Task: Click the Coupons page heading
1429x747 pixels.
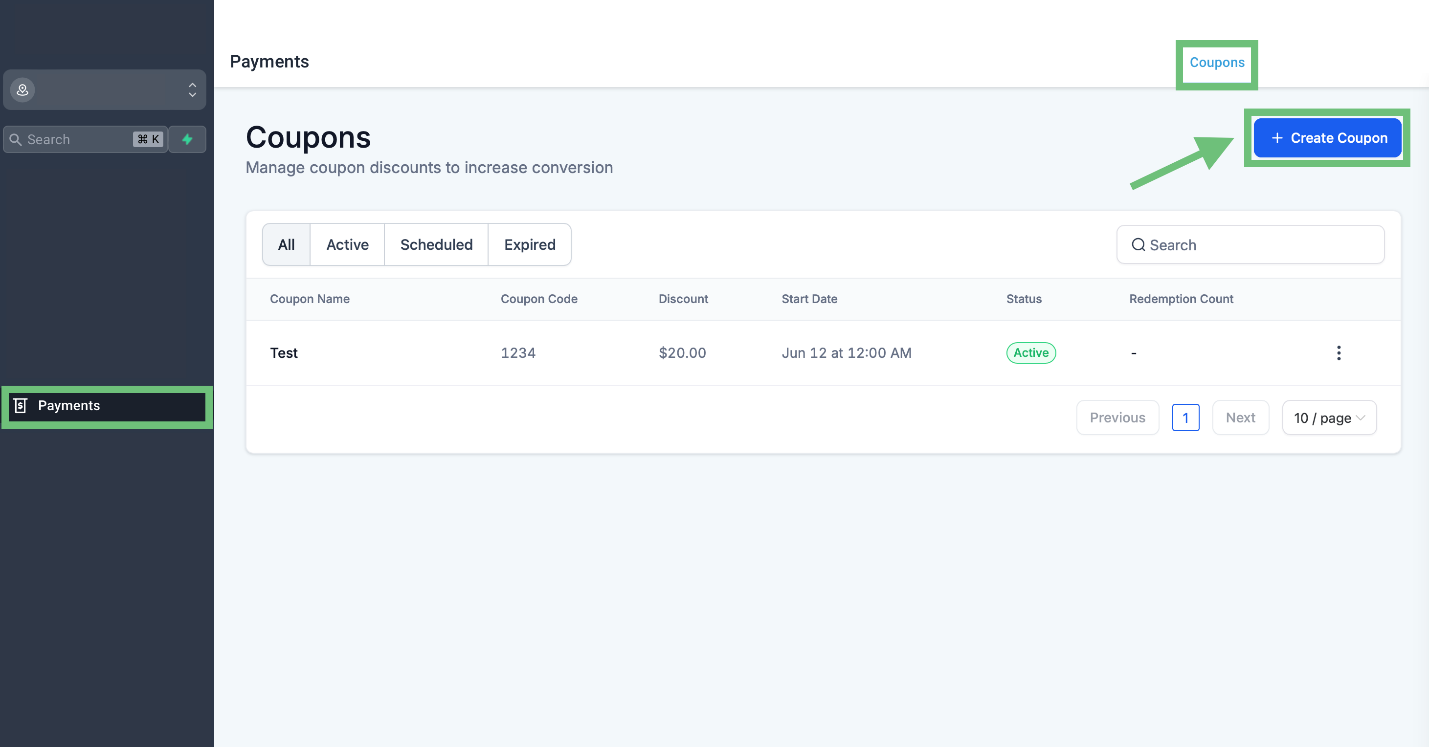Action: (x=308, y=137)
